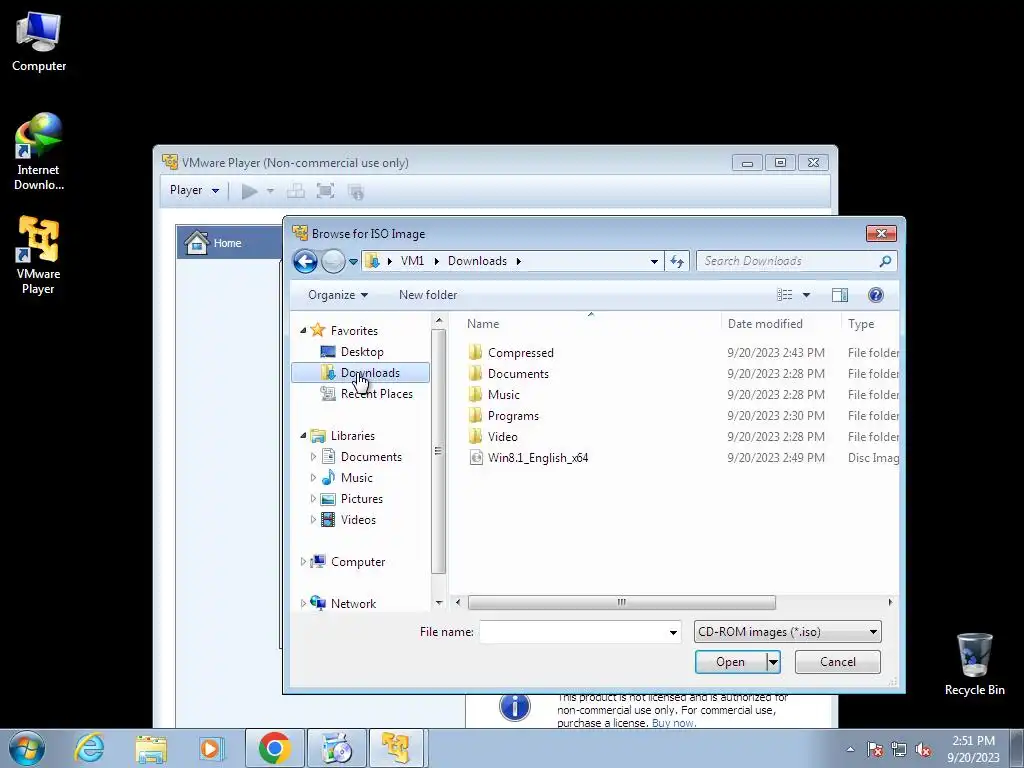This screenshot has height=768, width=1024.
Task: Click the Change your view icon
Action: click(784, 295)
